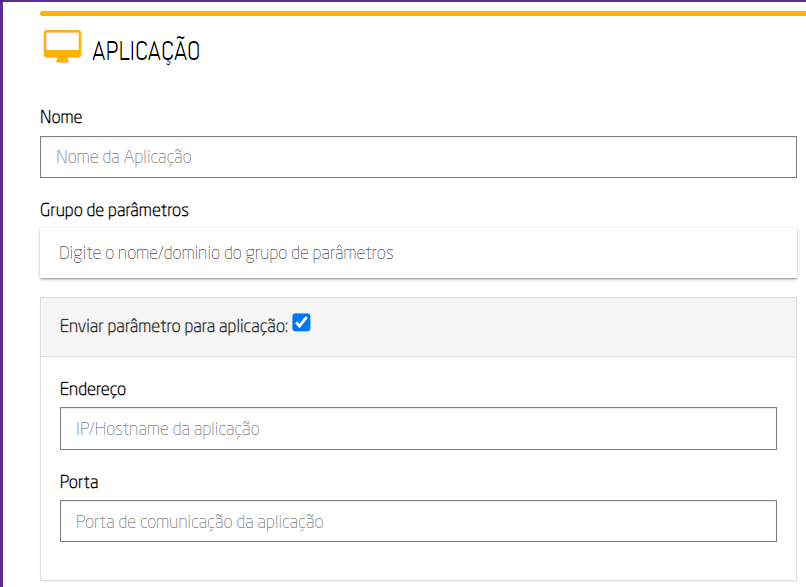The image size is (806, 587).
Task: Focus the Porta de comunicação input
Action: 418,522
